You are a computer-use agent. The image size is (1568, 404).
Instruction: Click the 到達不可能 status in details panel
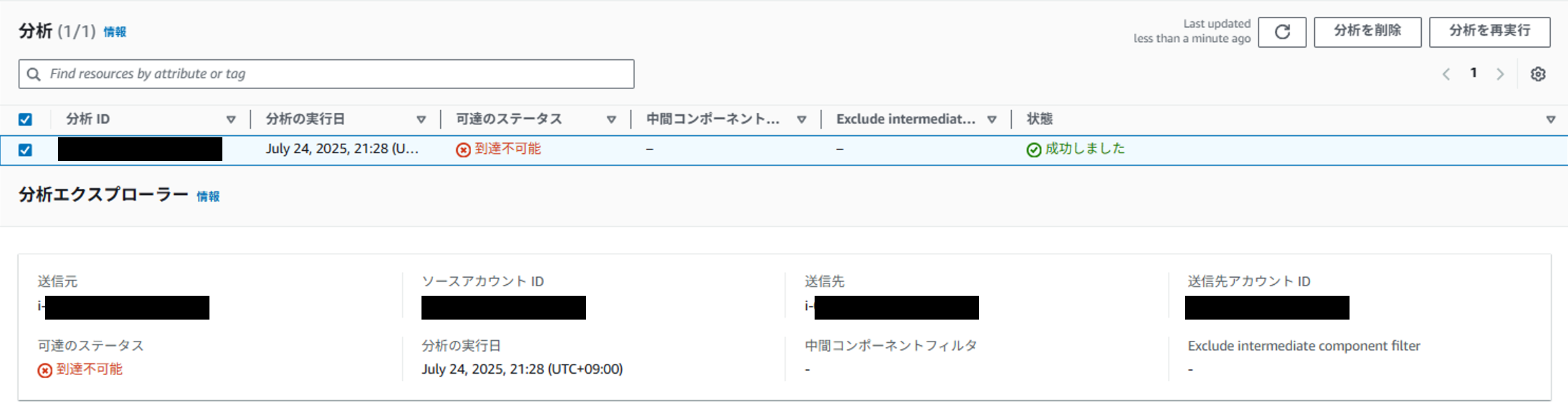point(89,369)
